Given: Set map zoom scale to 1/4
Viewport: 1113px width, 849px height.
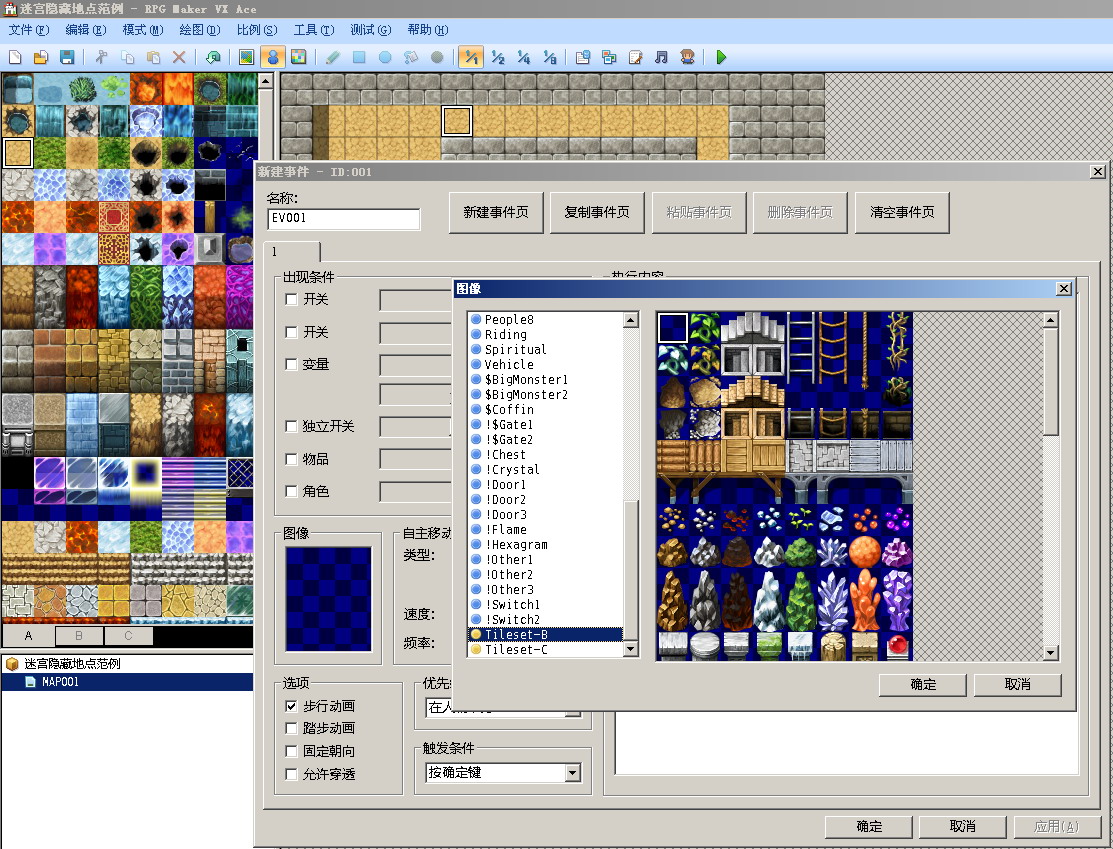Looking at the screenshot, I should tap(524, 57).
